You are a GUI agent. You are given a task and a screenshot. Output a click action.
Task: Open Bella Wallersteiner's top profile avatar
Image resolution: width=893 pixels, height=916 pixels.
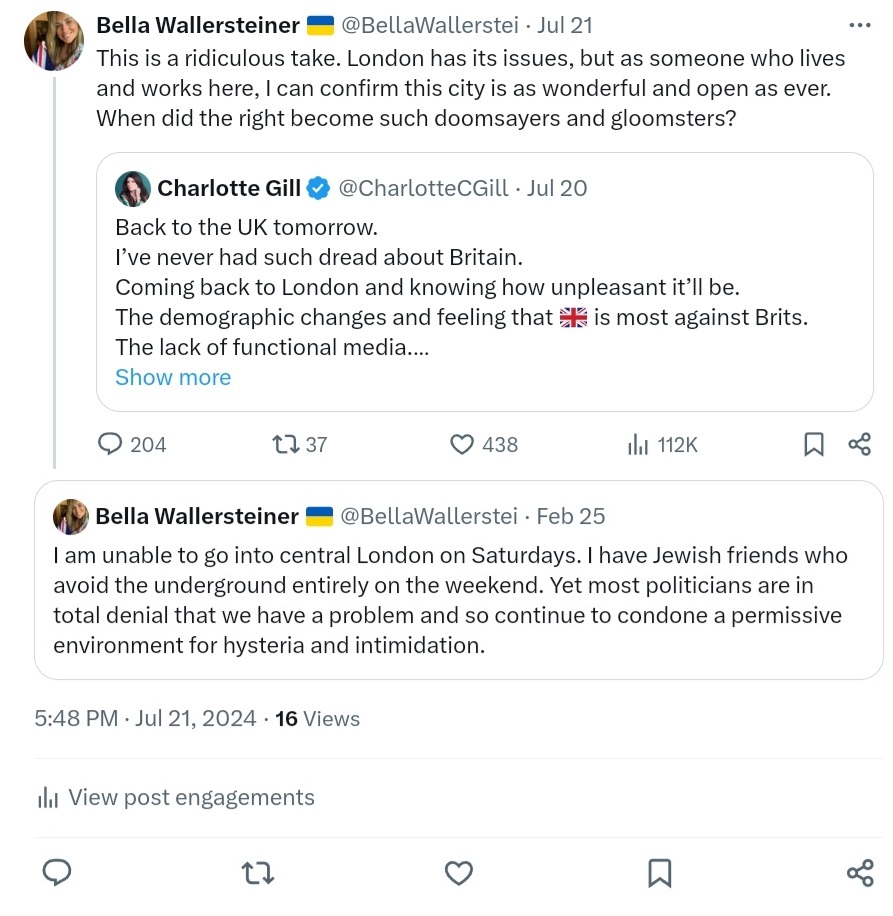tap(54, 40)
